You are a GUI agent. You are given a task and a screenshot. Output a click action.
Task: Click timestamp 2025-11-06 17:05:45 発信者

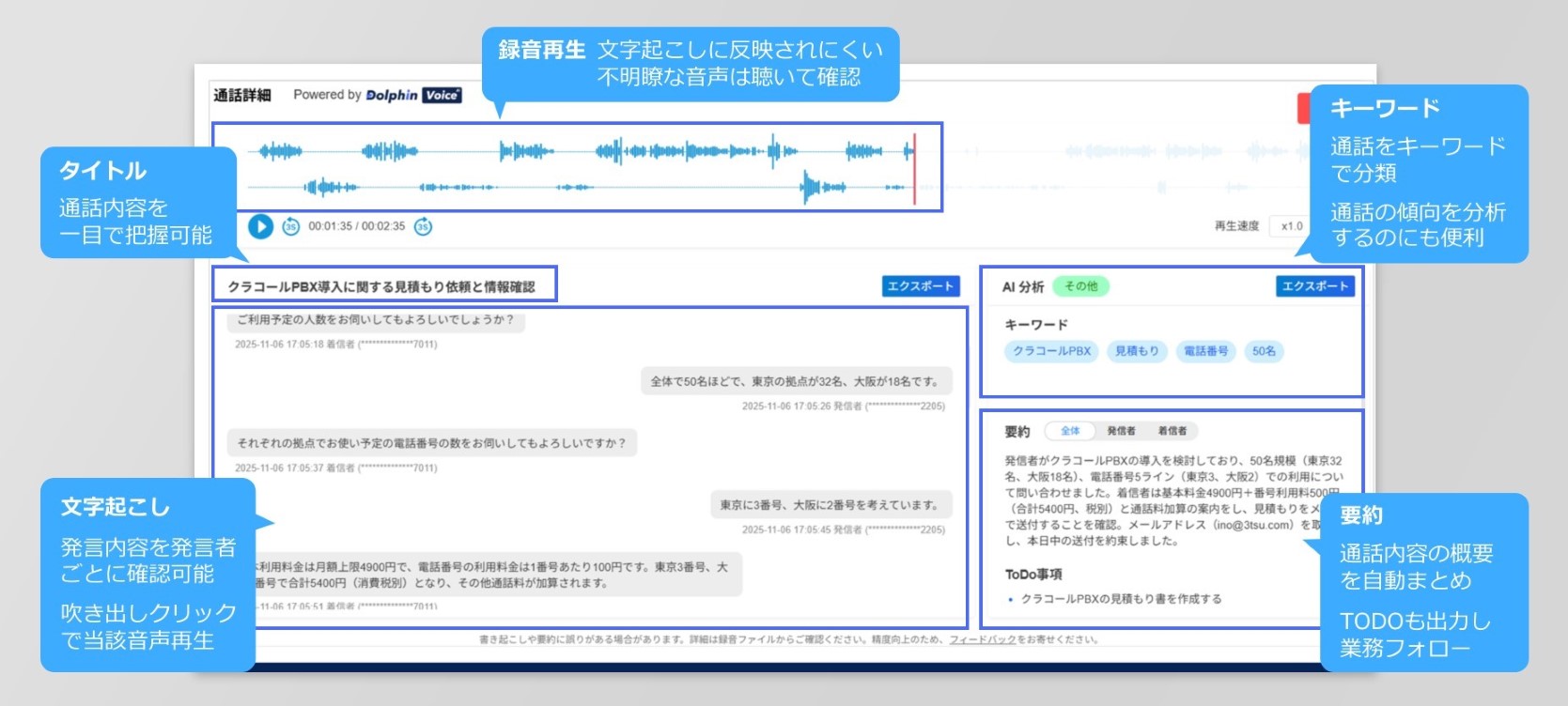point(844,530)
